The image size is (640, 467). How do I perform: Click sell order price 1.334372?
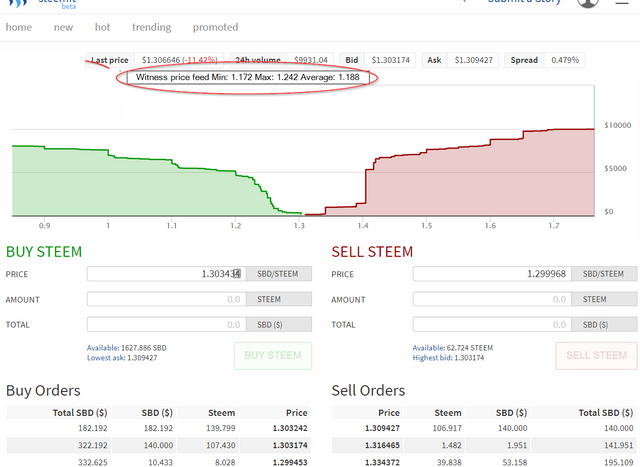(x=382, y=463)
